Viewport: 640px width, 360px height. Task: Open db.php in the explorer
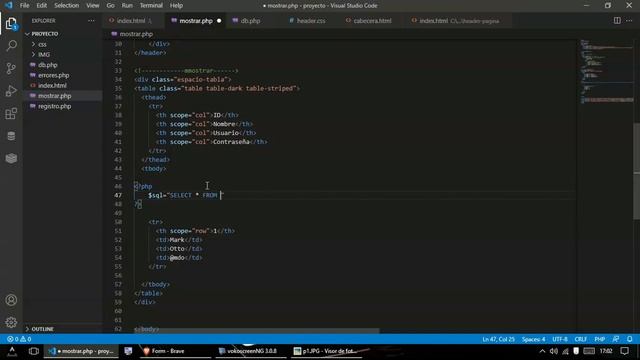click(47, 65)
